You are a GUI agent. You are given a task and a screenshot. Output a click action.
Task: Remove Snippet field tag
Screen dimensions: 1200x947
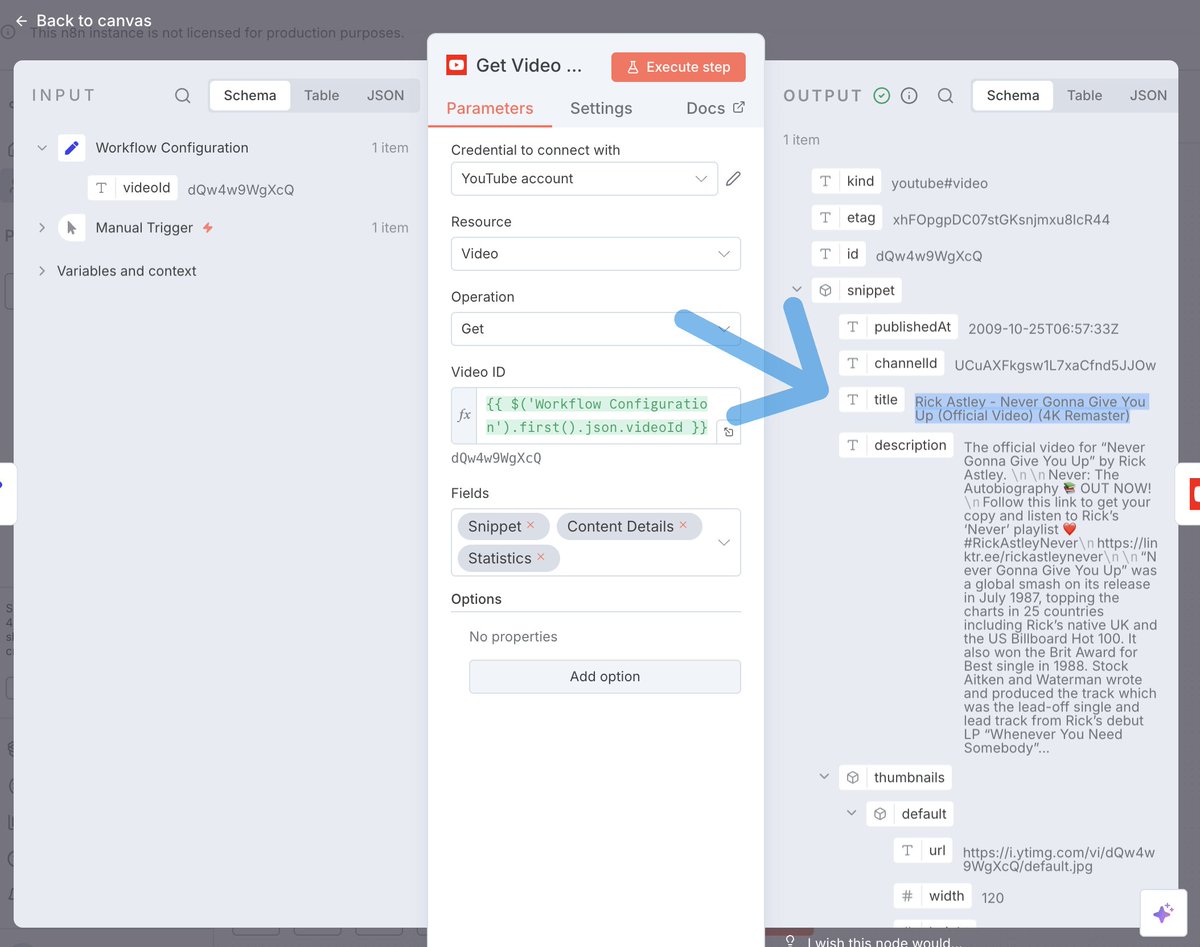pos(530,526)
